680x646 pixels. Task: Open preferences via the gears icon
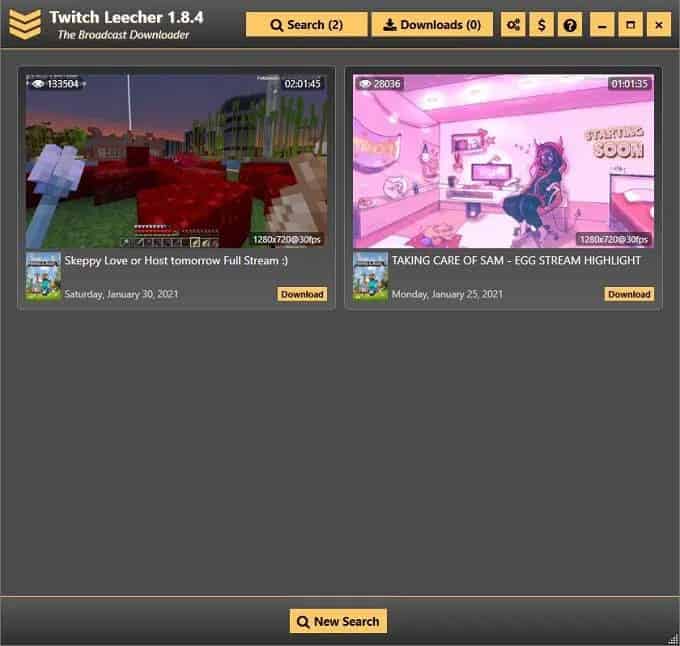click(x=513, y=25)
